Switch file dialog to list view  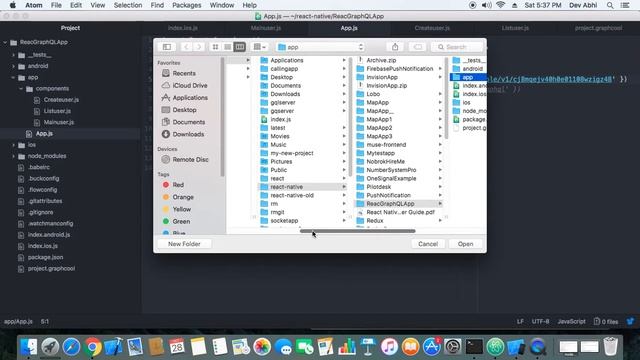pos(227,47)
